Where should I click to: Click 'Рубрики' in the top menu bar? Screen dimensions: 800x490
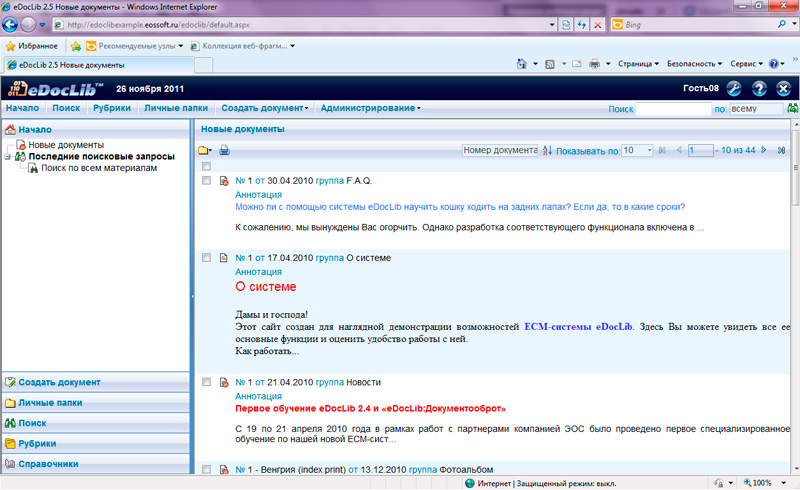[112, 108]
